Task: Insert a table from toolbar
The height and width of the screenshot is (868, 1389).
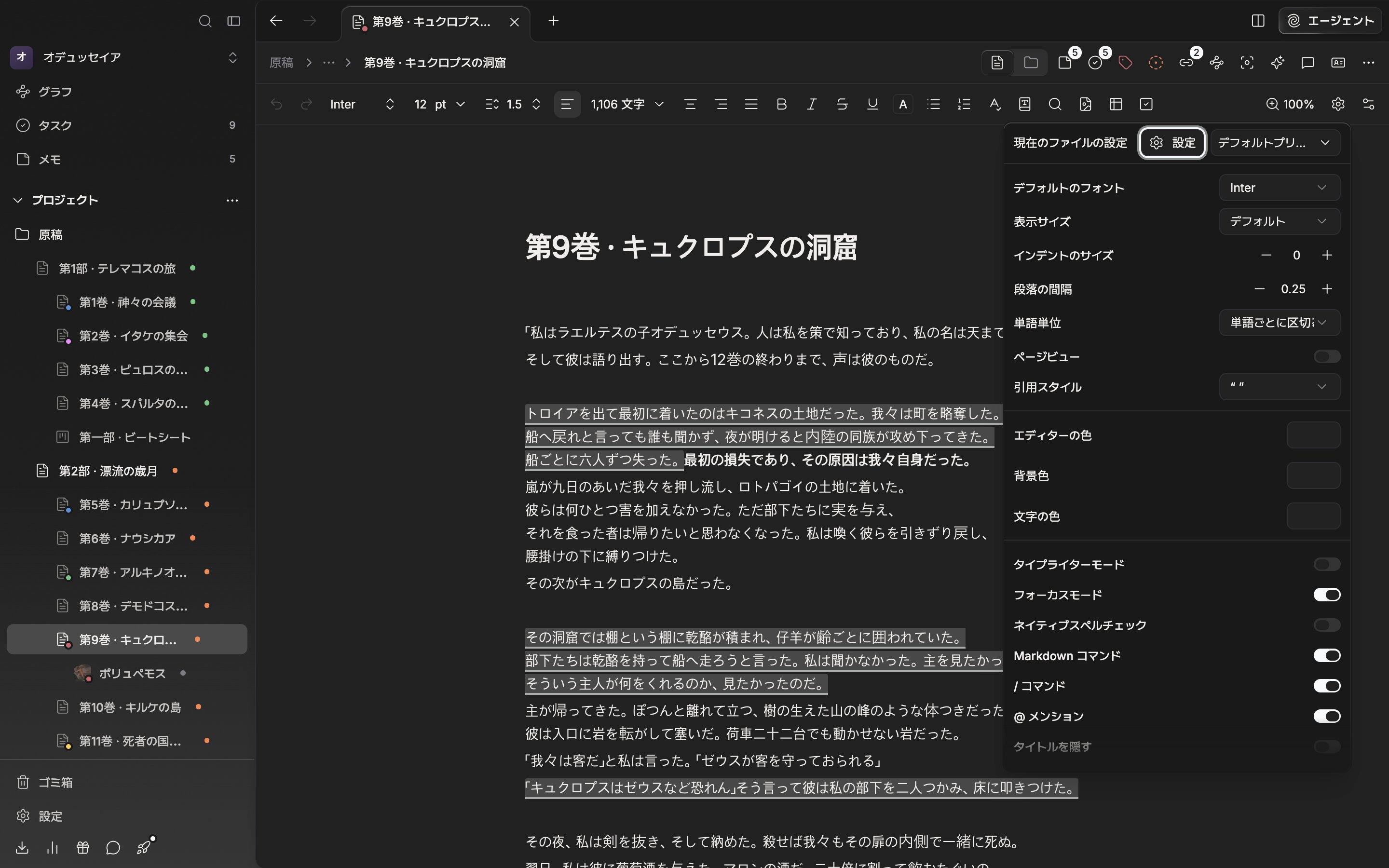Action: 1116,104
